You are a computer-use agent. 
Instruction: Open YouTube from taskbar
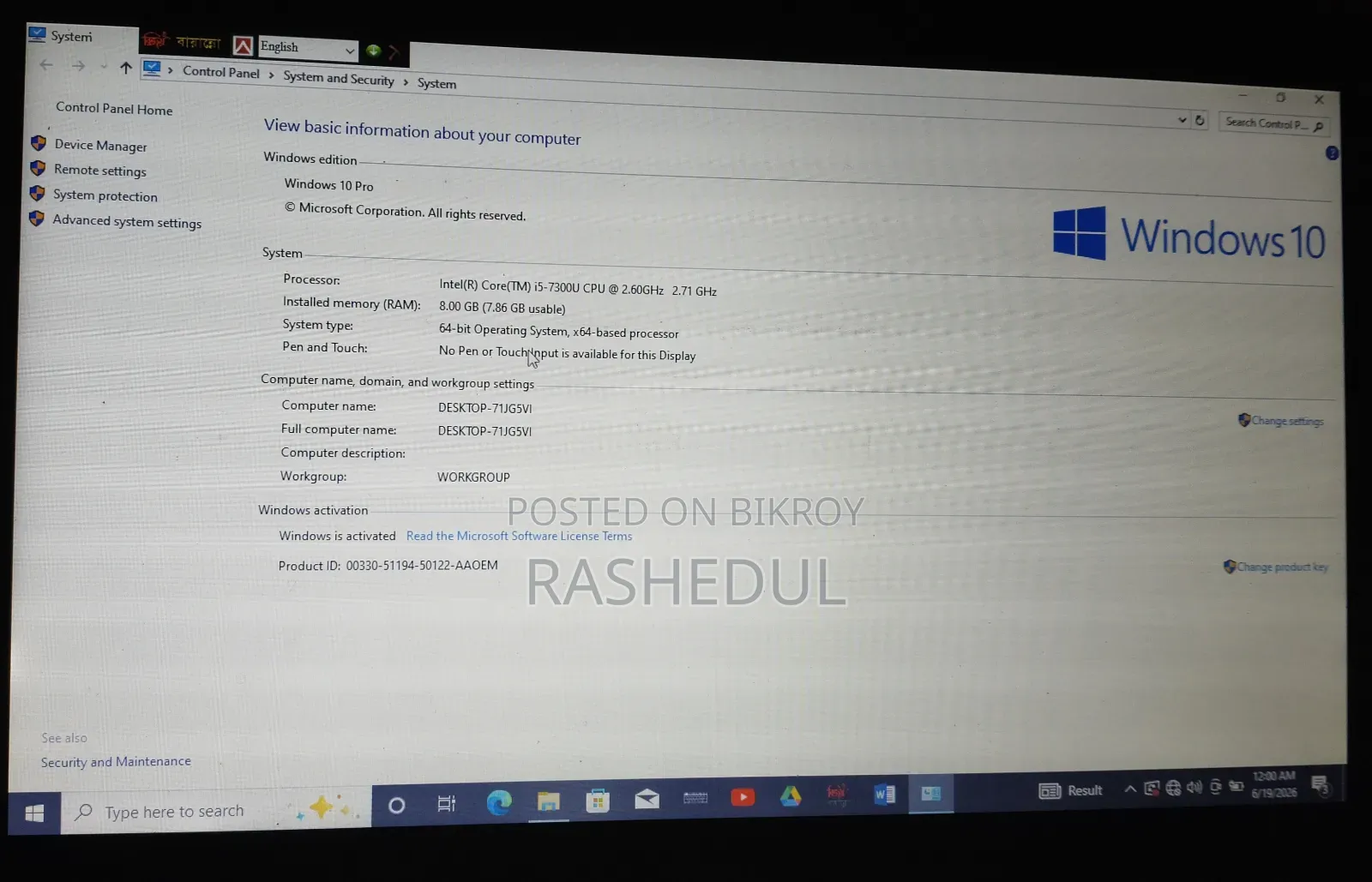click(x=743, y=797)
